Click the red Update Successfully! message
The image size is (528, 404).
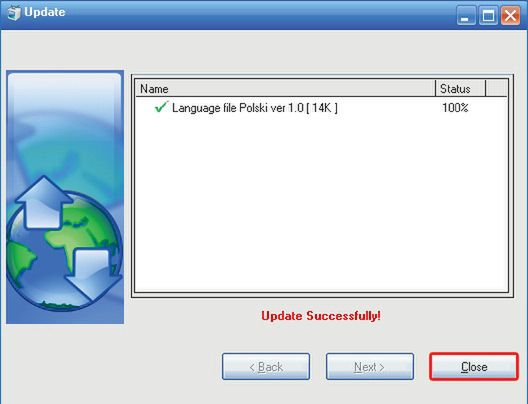[321, 316]
